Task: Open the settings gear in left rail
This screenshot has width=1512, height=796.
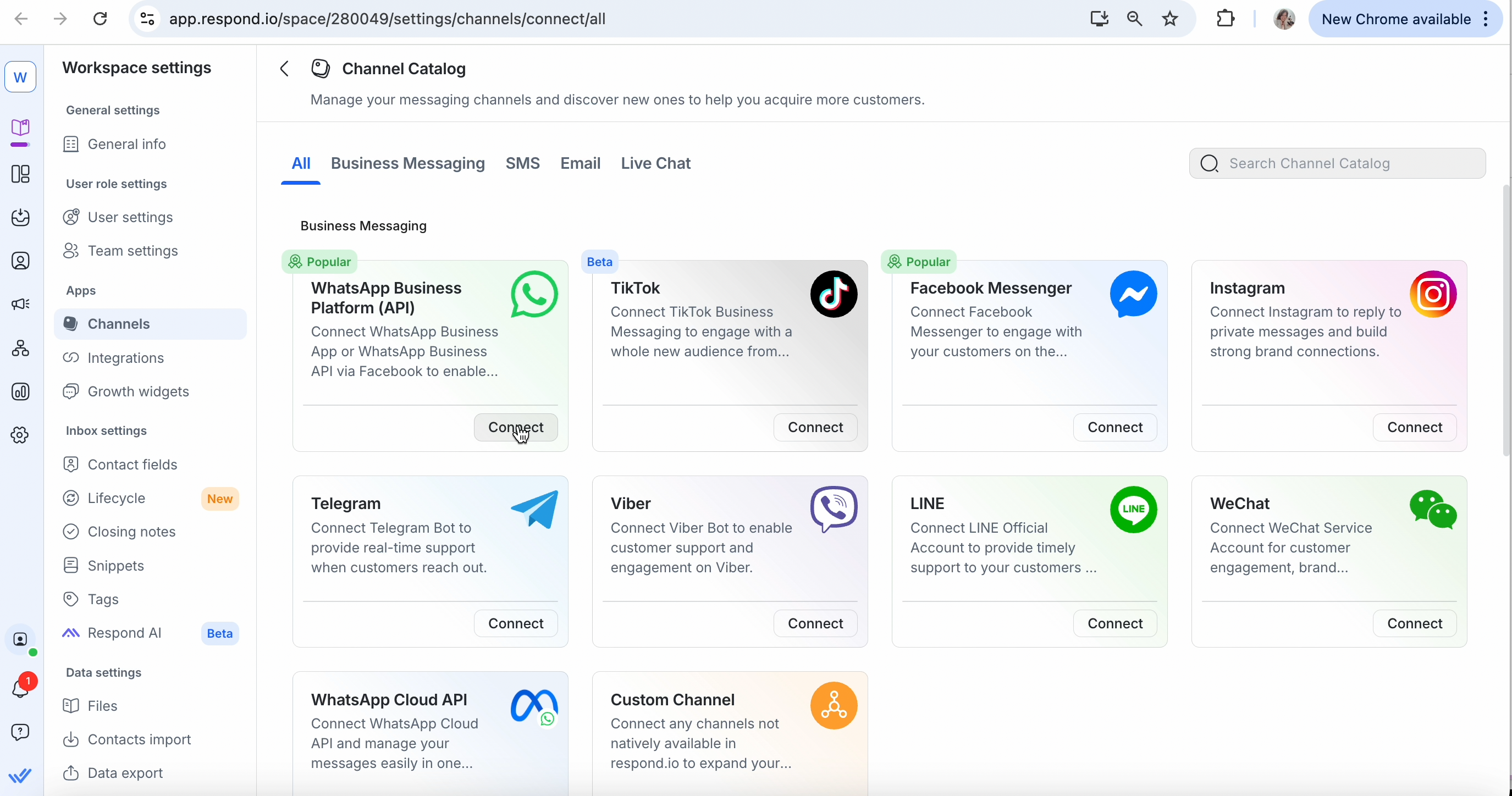Action: point(21,434)
